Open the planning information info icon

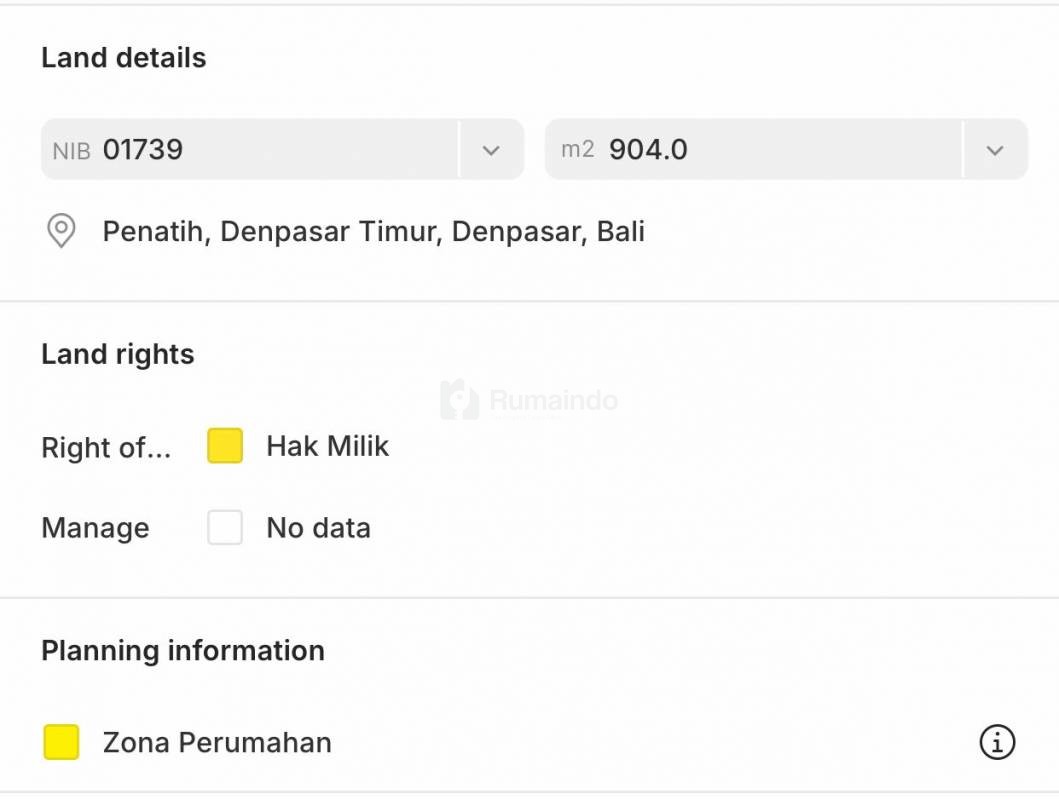996,742
